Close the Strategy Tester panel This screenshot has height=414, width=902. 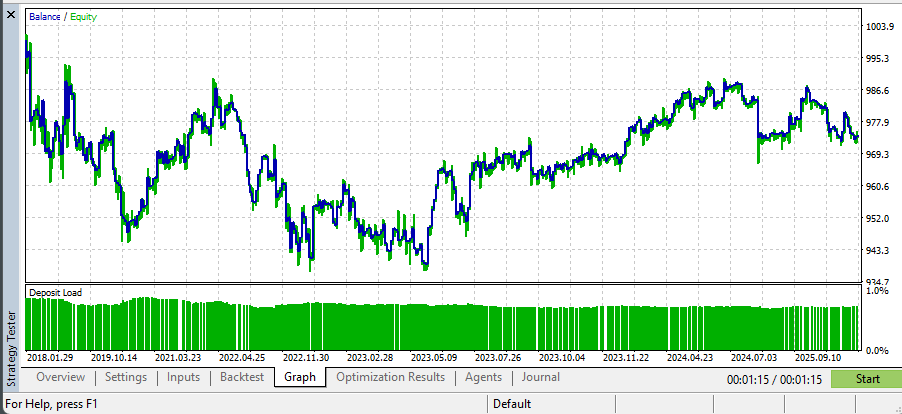(x=11, y=10)
